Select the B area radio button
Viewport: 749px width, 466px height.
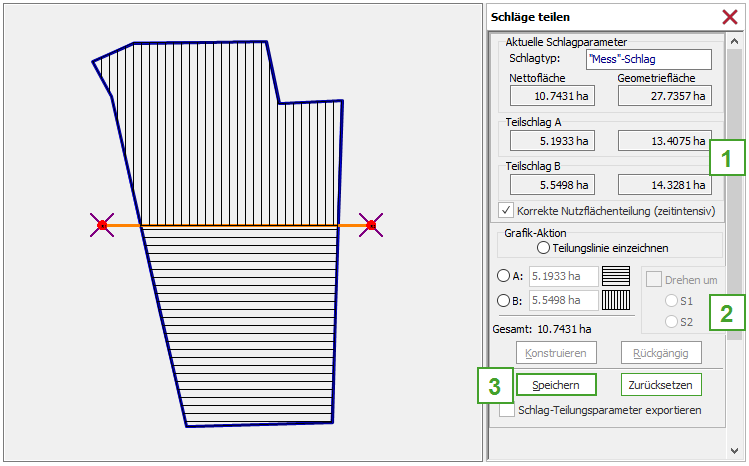coord(503,300)
